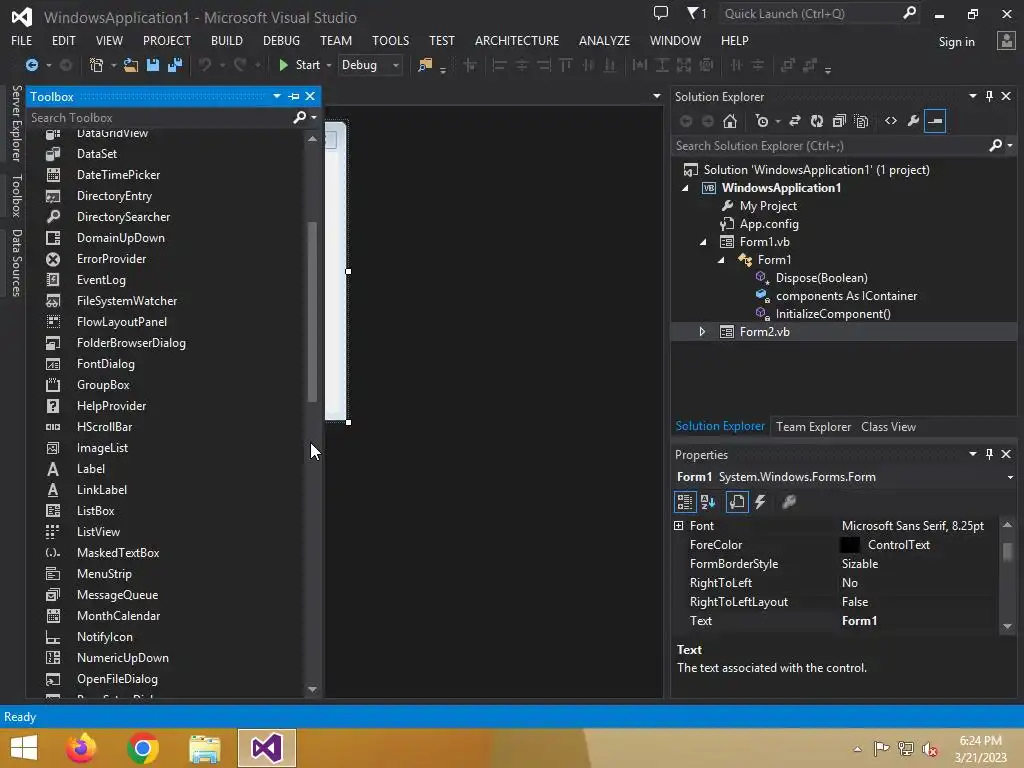
Task: Expand the Form2.vb node
Action: click(x=703, y=332)
